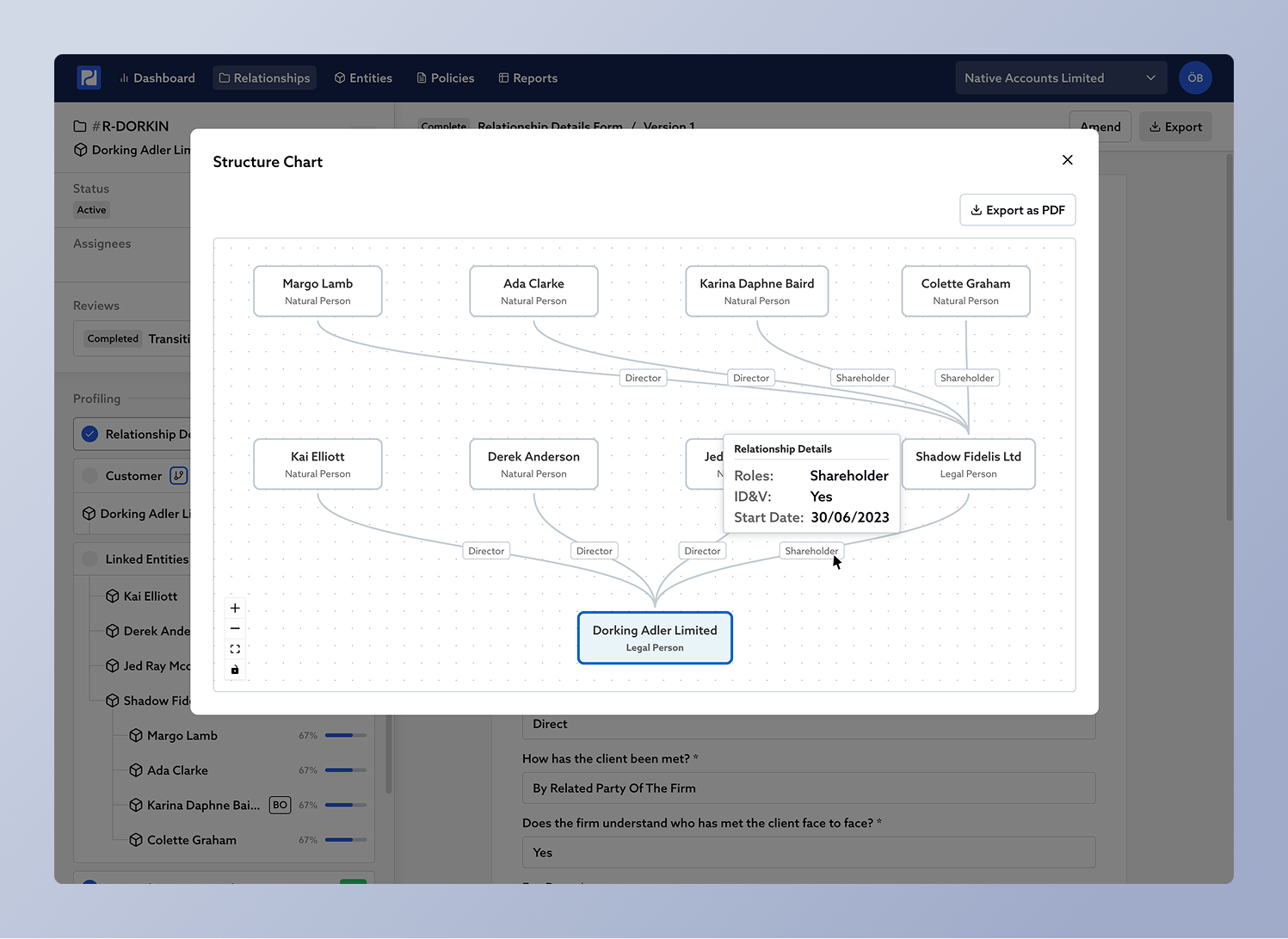The width and height of the screenshot is (1288, 939).
Task: Click the branch icon beside Customer
Action: 179,475
